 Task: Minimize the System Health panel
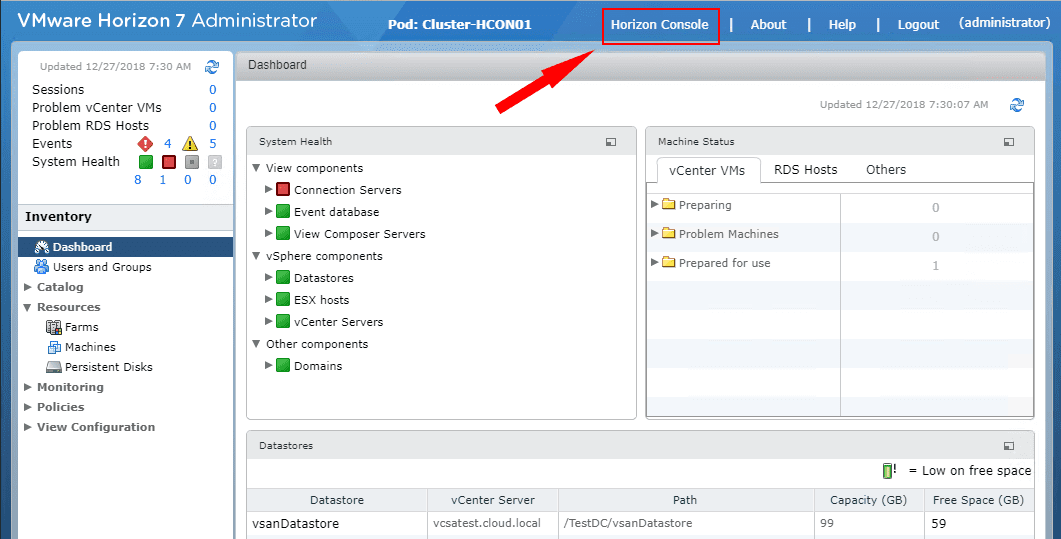611,142
